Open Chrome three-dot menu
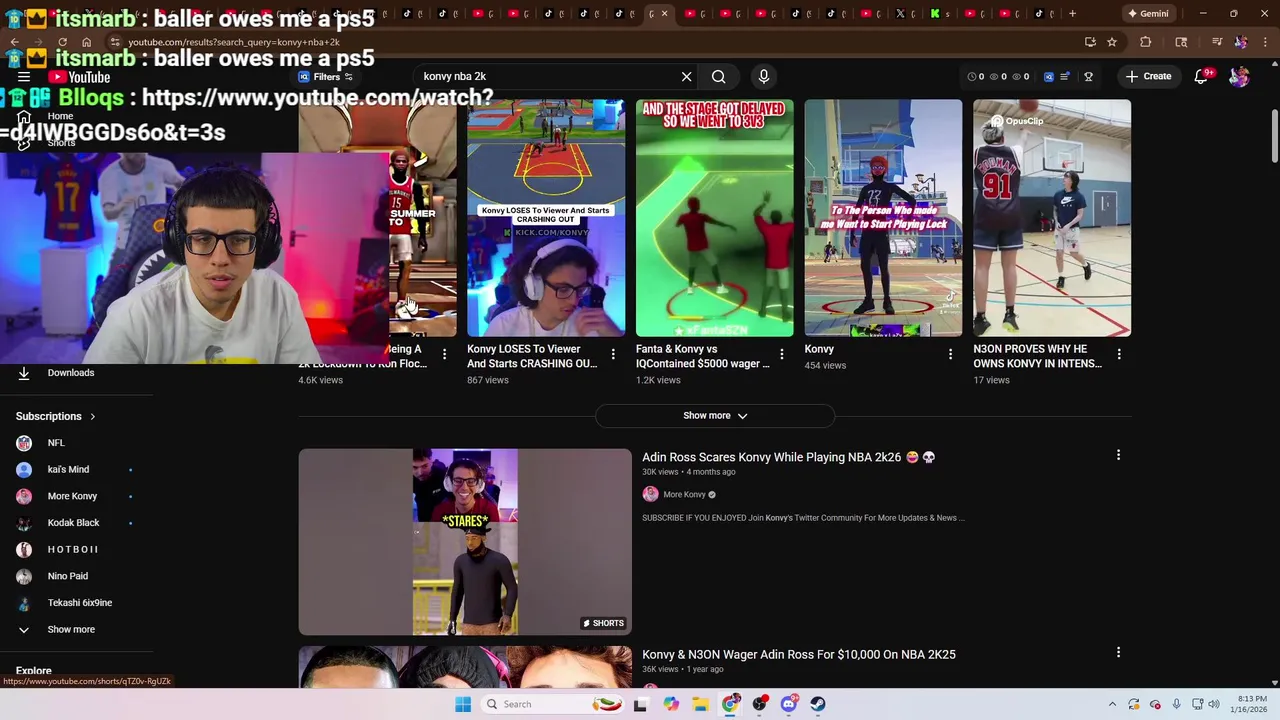 pyautogui.click(x=1265, y=42)
